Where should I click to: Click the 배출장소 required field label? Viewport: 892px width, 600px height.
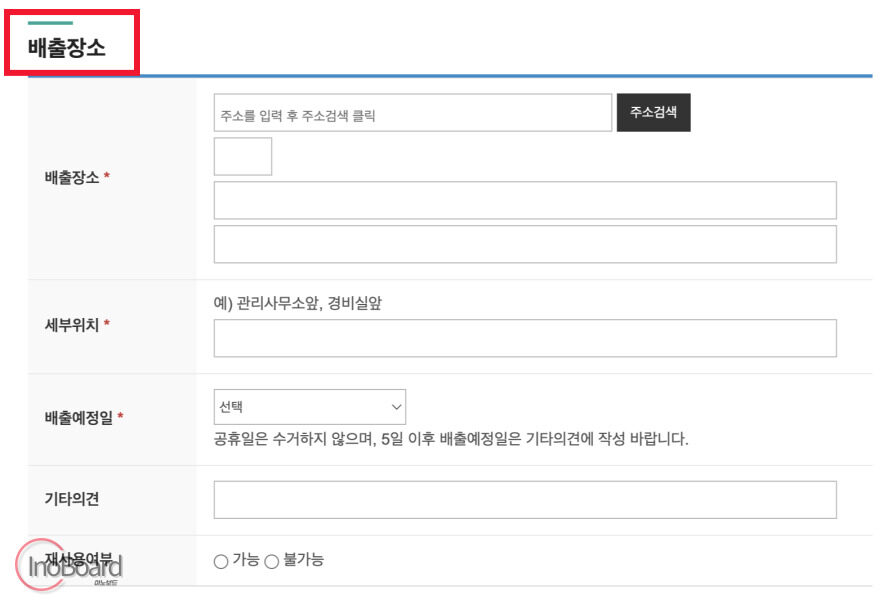pyautogui.click(x=77, y=177)
